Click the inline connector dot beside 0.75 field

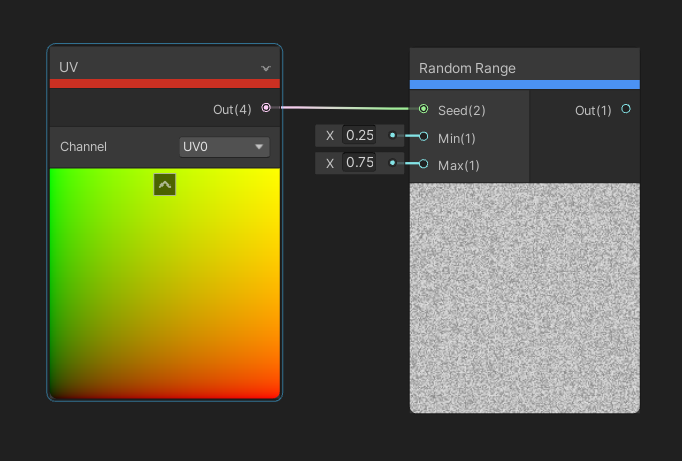pos(392,162)
